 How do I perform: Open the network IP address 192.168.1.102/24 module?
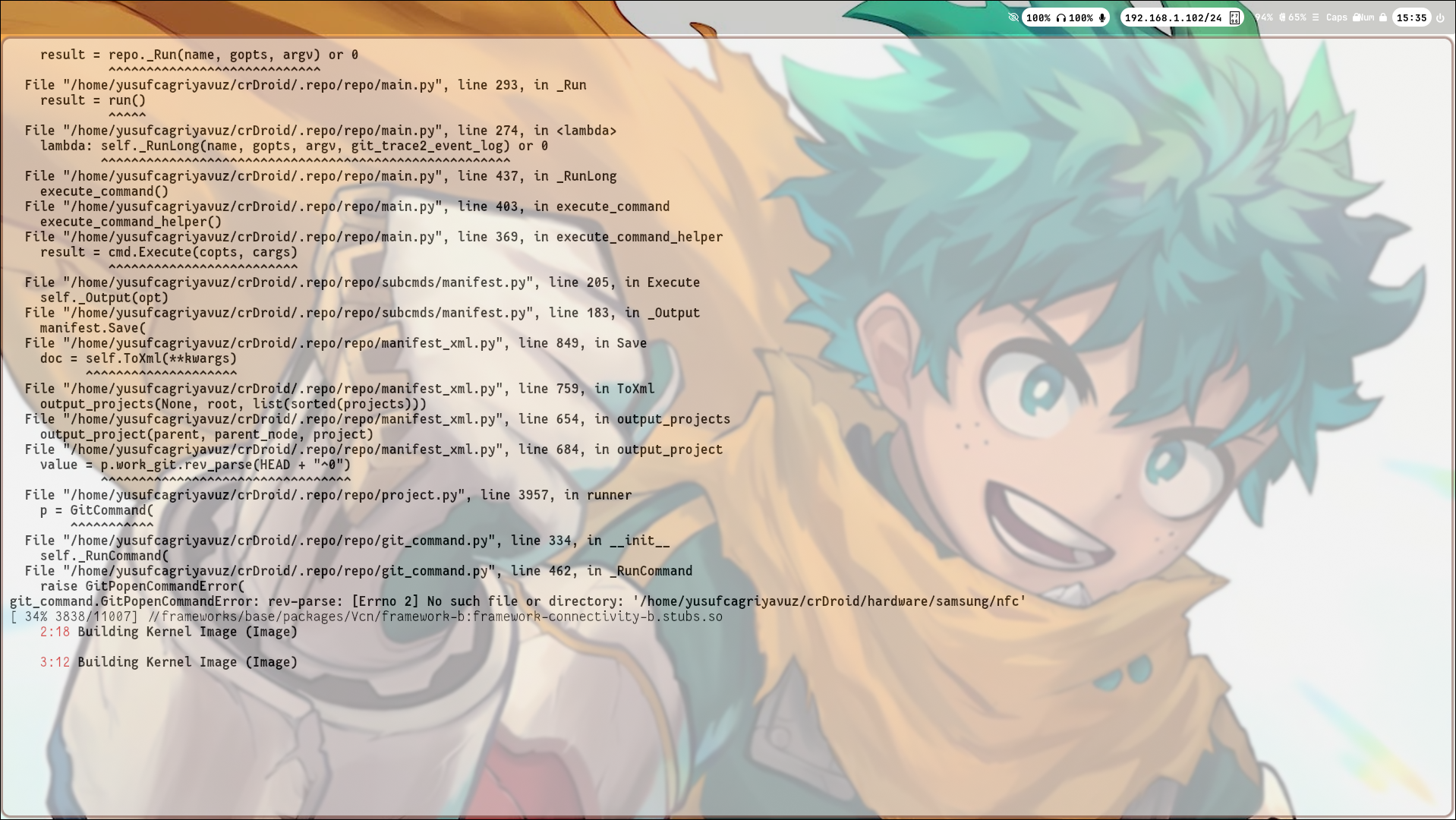pyautogui.click(x=1183, y=17)
